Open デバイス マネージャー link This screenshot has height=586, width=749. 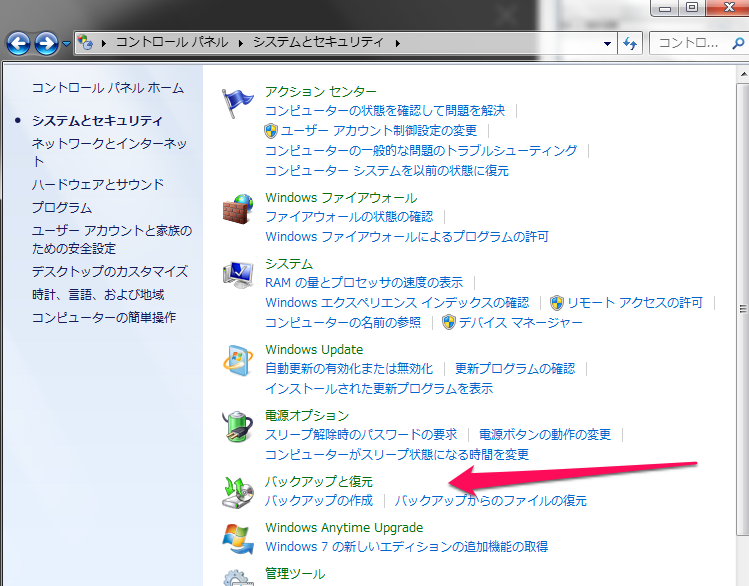[521, 323]
